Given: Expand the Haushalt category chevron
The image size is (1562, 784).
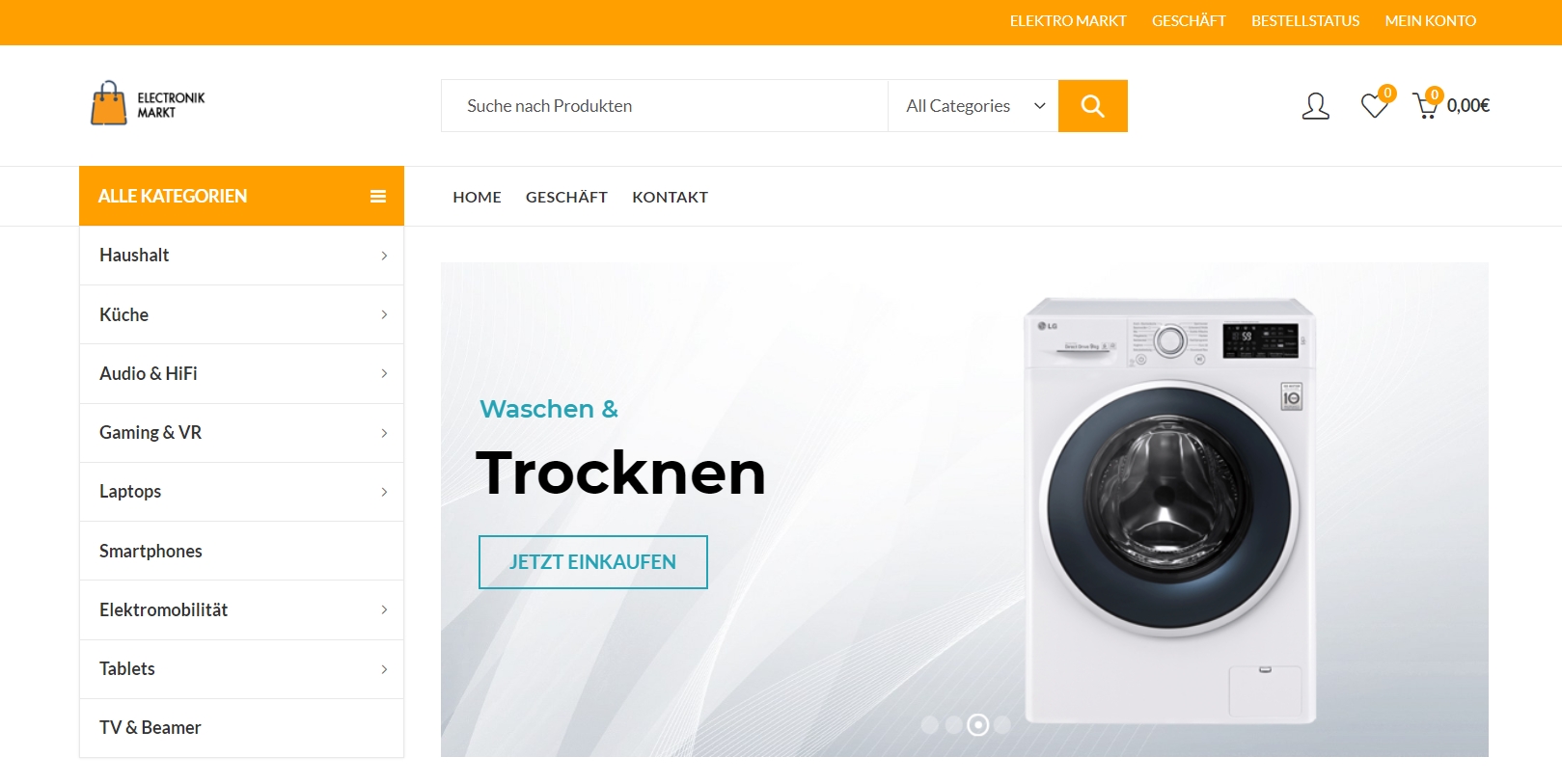Looking at the screenshot, I should (x=384, y=256).
